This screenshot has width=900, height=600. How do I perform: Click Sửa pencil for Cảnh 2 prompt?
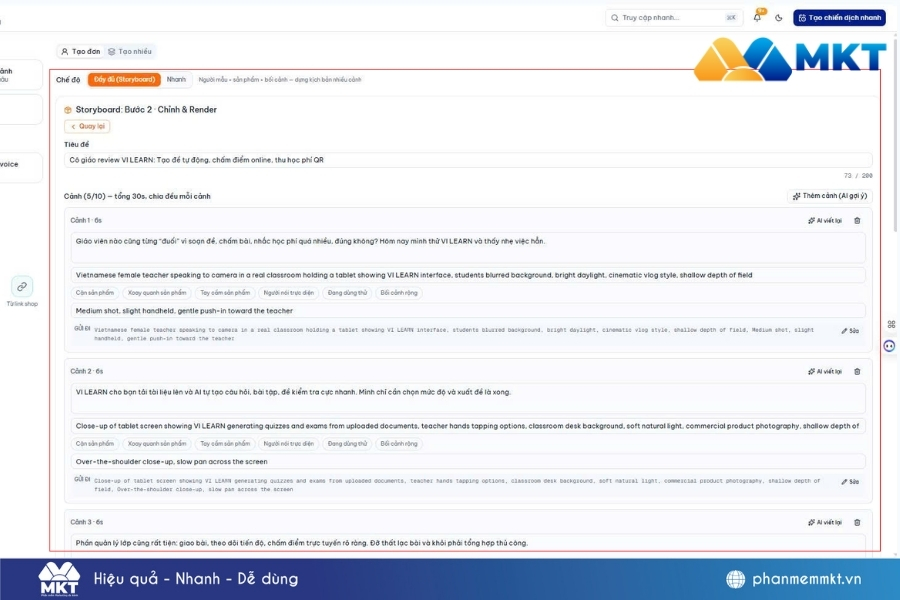[x=850, y=482]
